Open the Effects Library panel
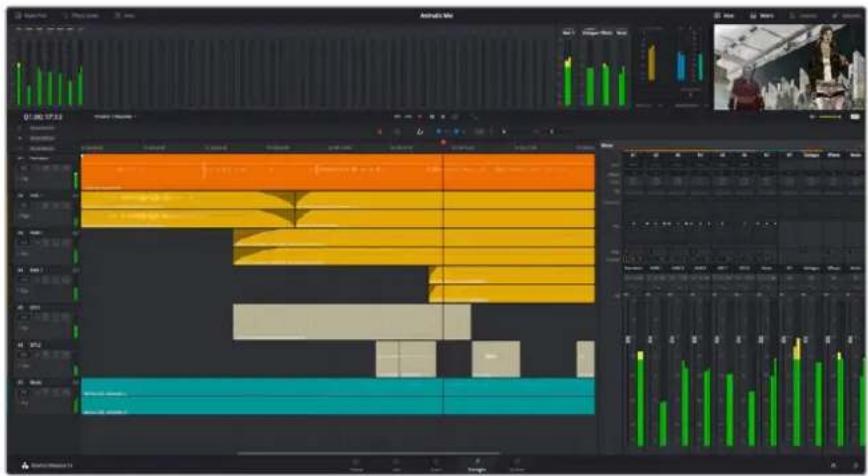This screenshot has height=476, width=868. [x=81, y=15]
